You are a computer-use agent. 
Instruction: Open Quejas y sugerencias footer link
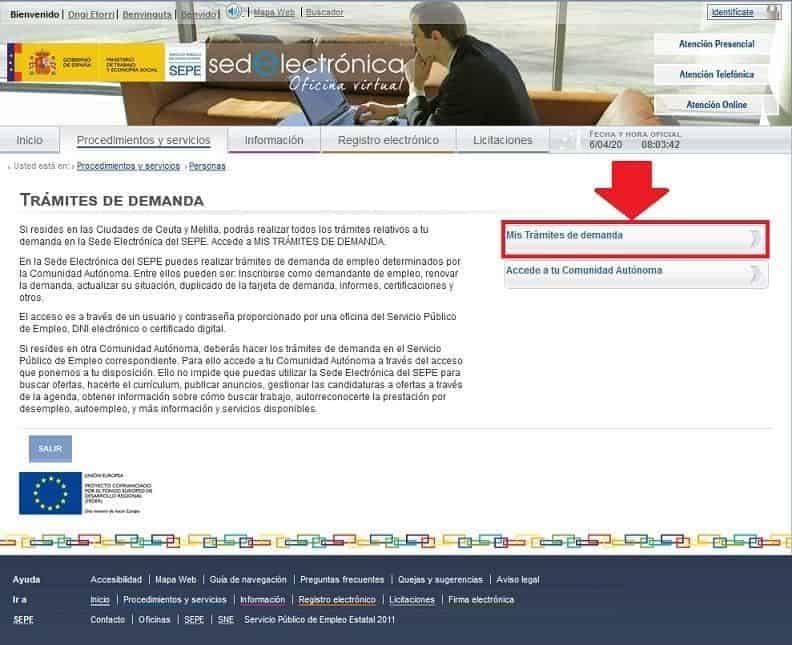pos(440,580)
